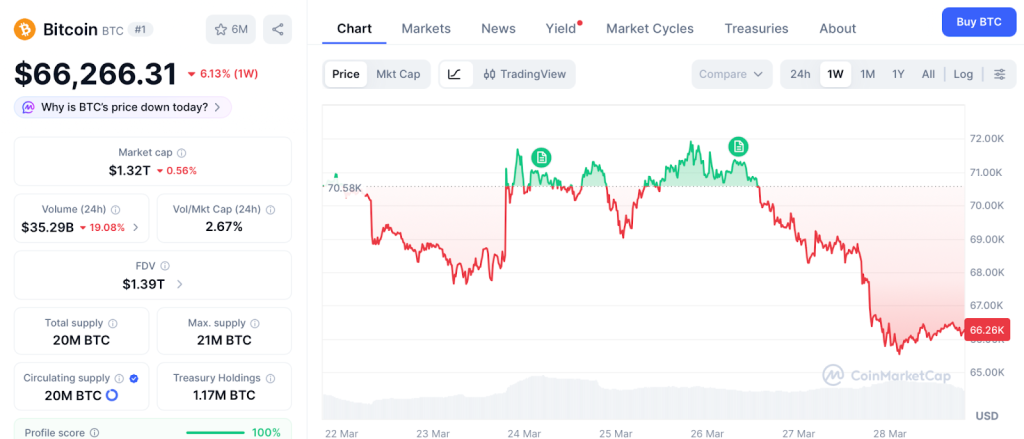Select the Price toggle
1024x439 pixels.
pos(346,74)
